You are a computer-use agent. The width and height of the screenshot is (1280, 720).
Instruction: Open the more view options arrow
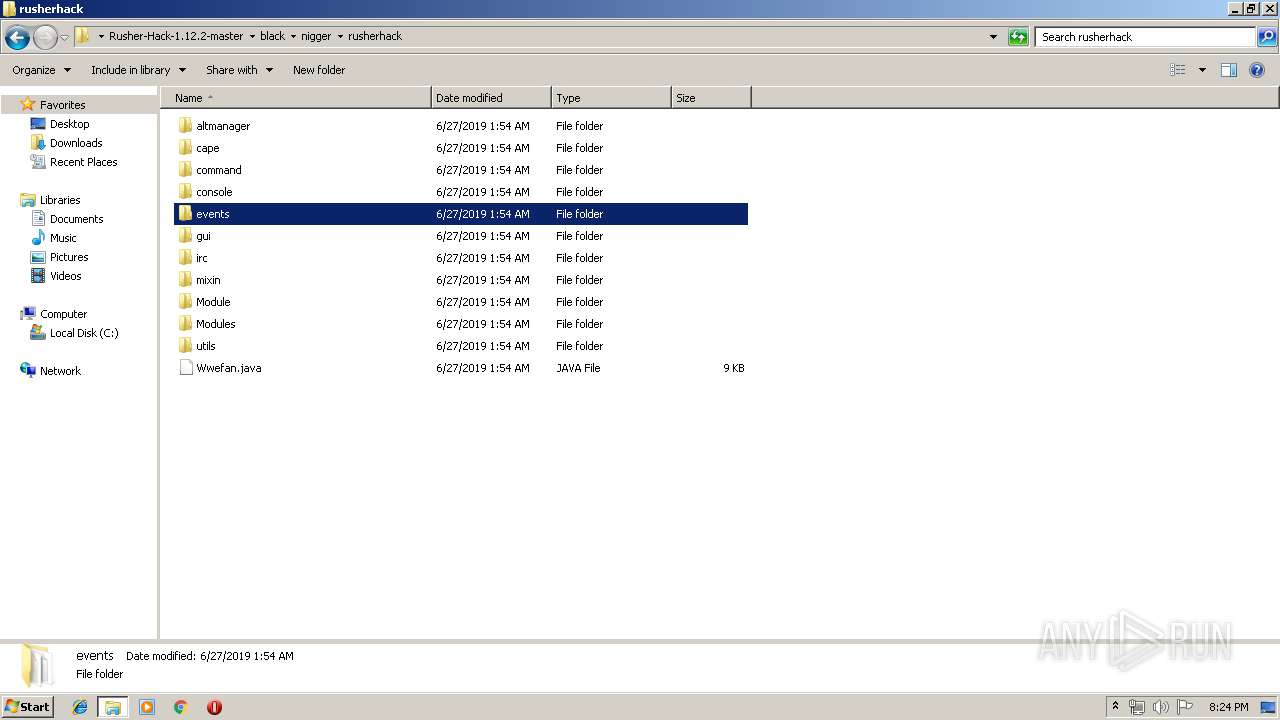coord(1202,70)
